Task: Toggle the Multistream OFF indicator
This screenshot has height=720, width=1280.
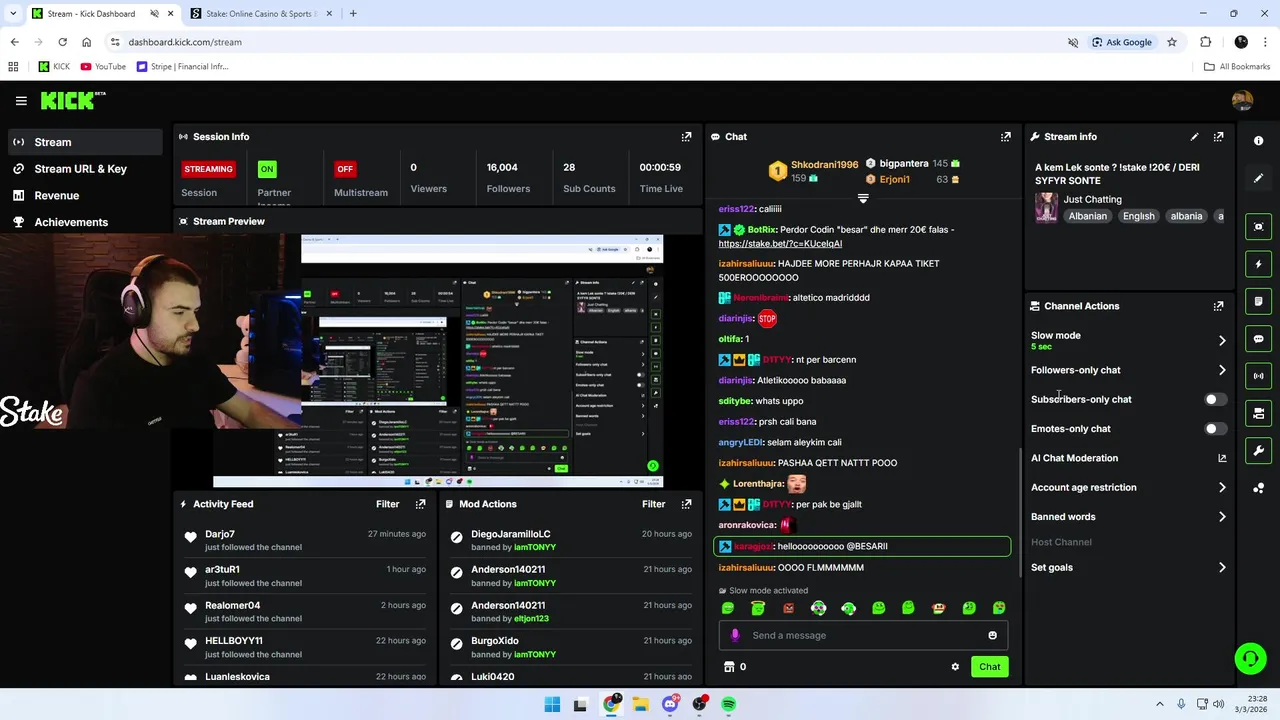Action: pos(345,169)
